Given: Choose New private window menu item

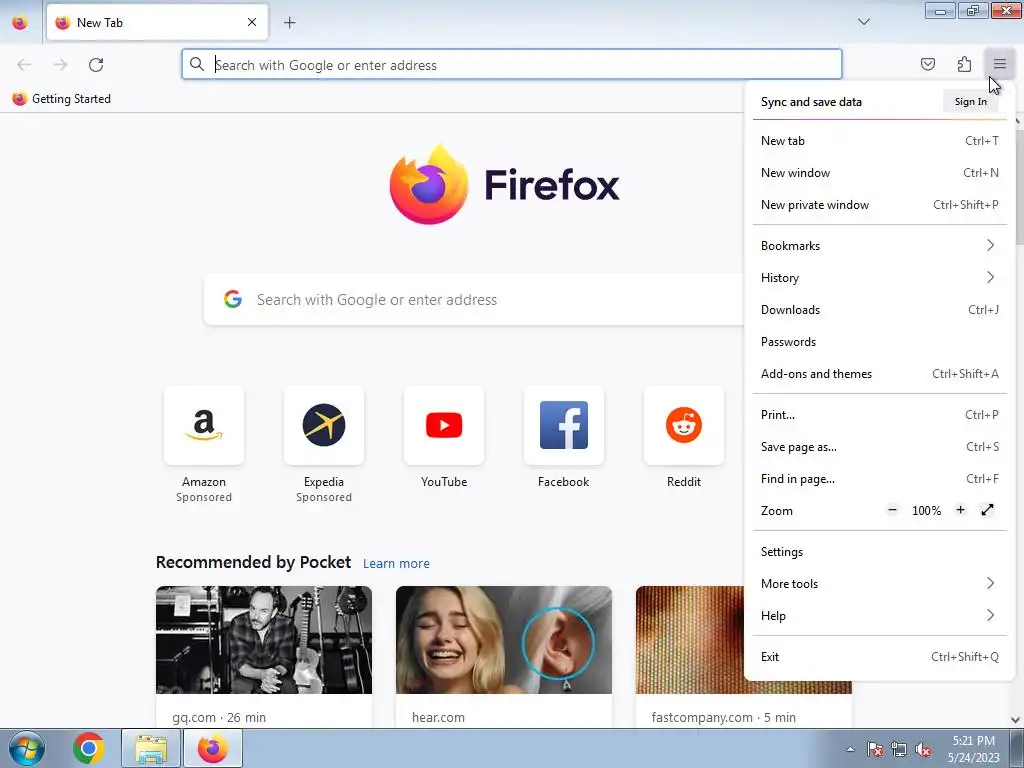Looking at the screenshot, I should (x=879, y=204).
